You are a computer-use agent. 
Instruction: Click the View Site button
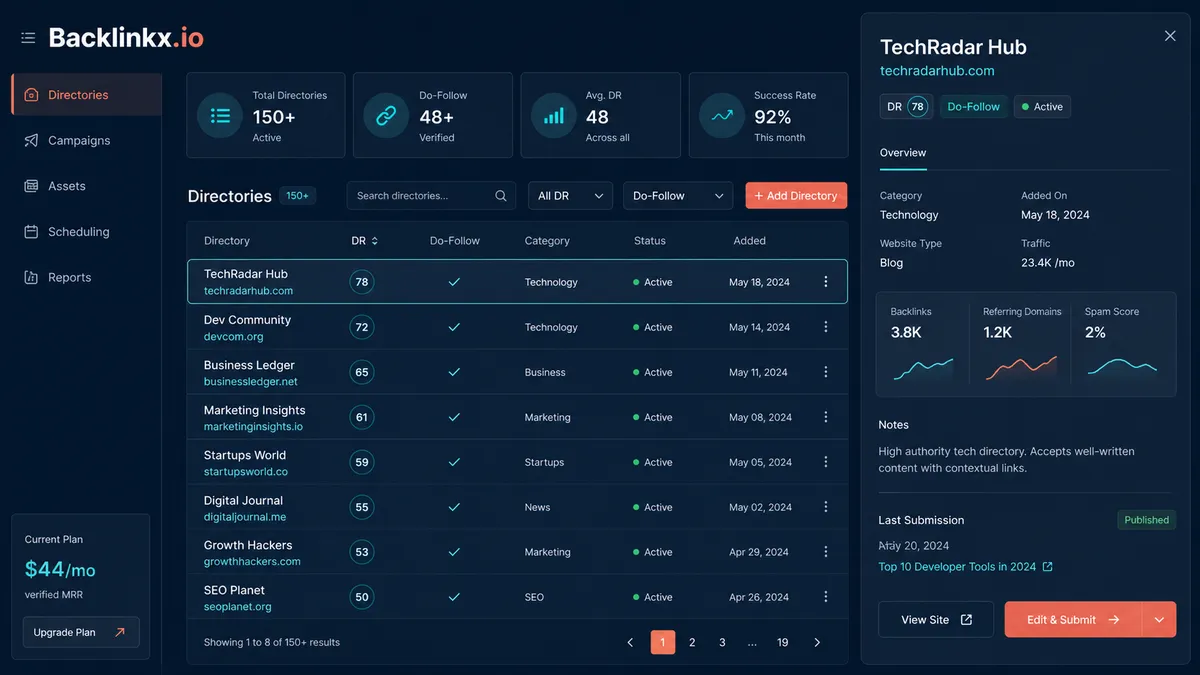click(x=936, y=620)
